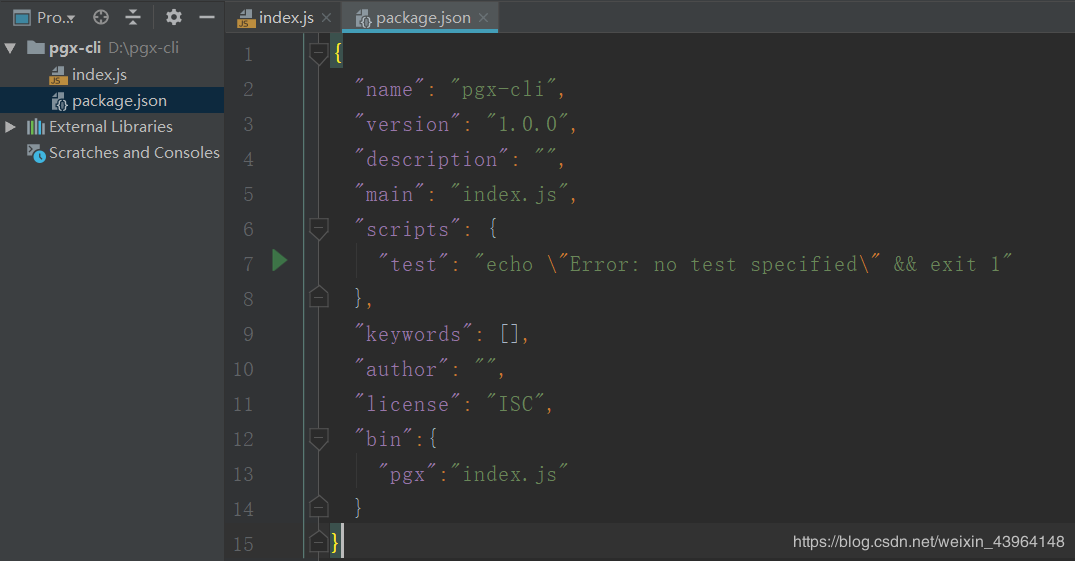Click the Scratches and Consoles icon
Viewport: 1075px width, 561px height.
[36, 153]
